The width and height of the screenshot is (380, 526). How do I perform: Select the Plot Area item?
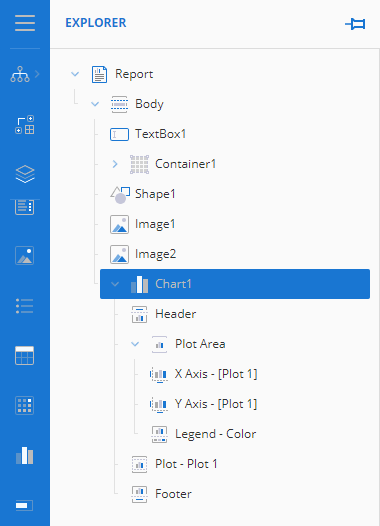pos(200,344)
